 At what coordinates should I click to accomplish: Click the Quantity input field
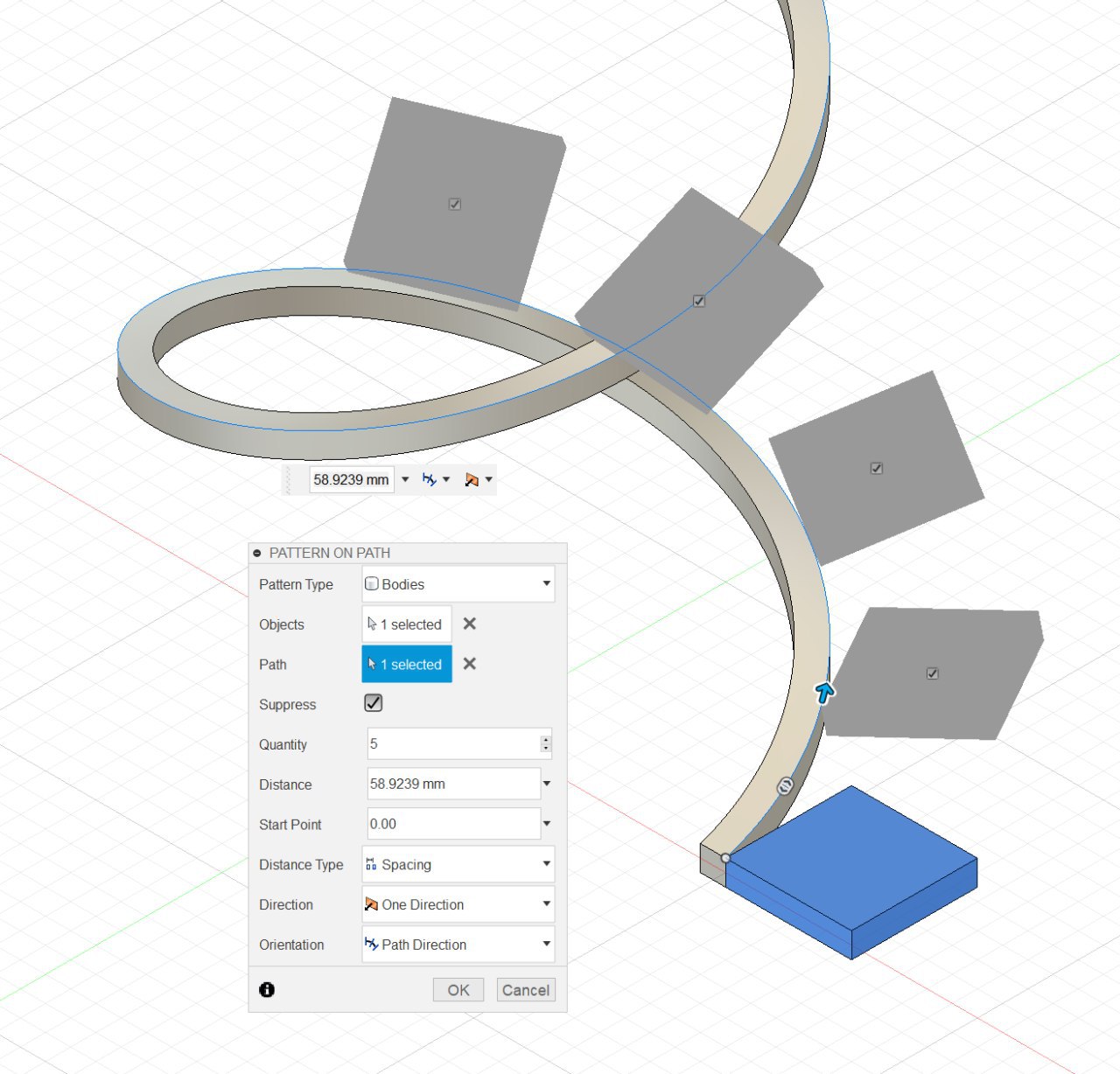coord(453,743)
